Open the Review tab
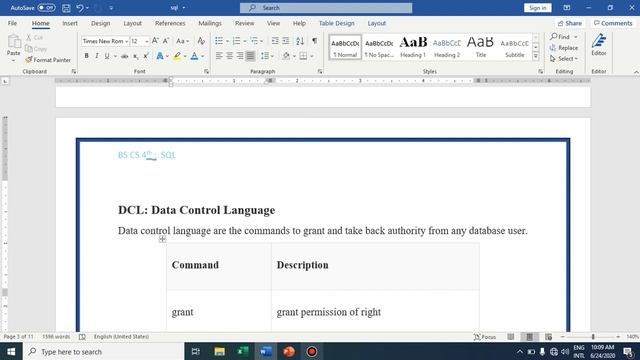Image resolution: width=640 pixels, height=360 pixels. pyautogui.click(x=244, y=23)
